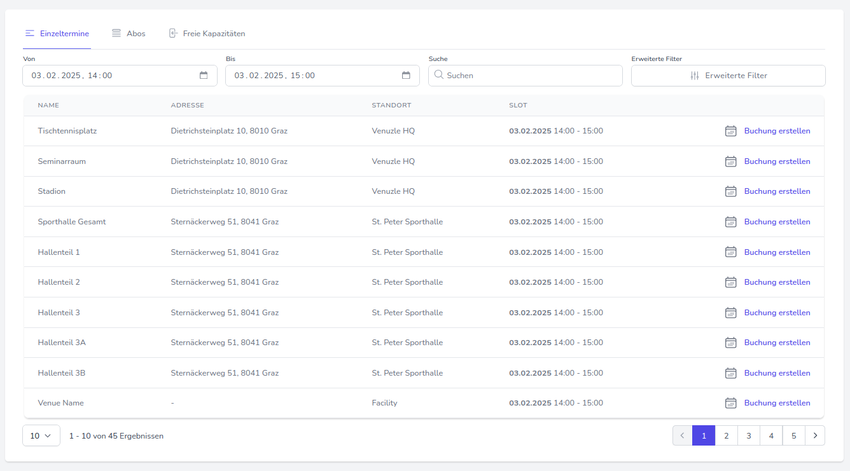This screenshot has width=850, height=471.
Task: Go to next page with right chevron
Action: point(815,436)
